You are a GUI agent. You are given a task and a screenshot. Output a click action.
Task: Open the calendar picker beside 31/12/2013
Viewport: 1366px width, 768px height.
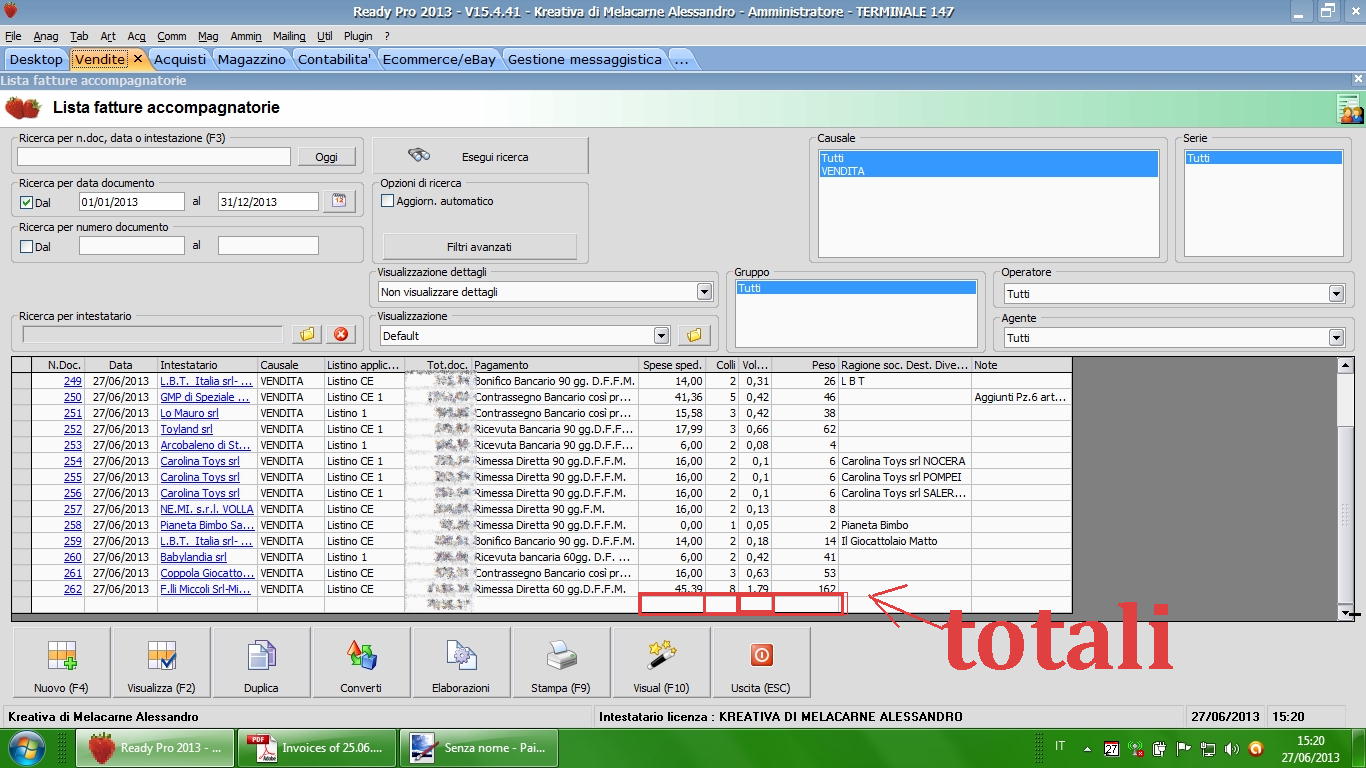pyautogui.click(x=339, y=201)
